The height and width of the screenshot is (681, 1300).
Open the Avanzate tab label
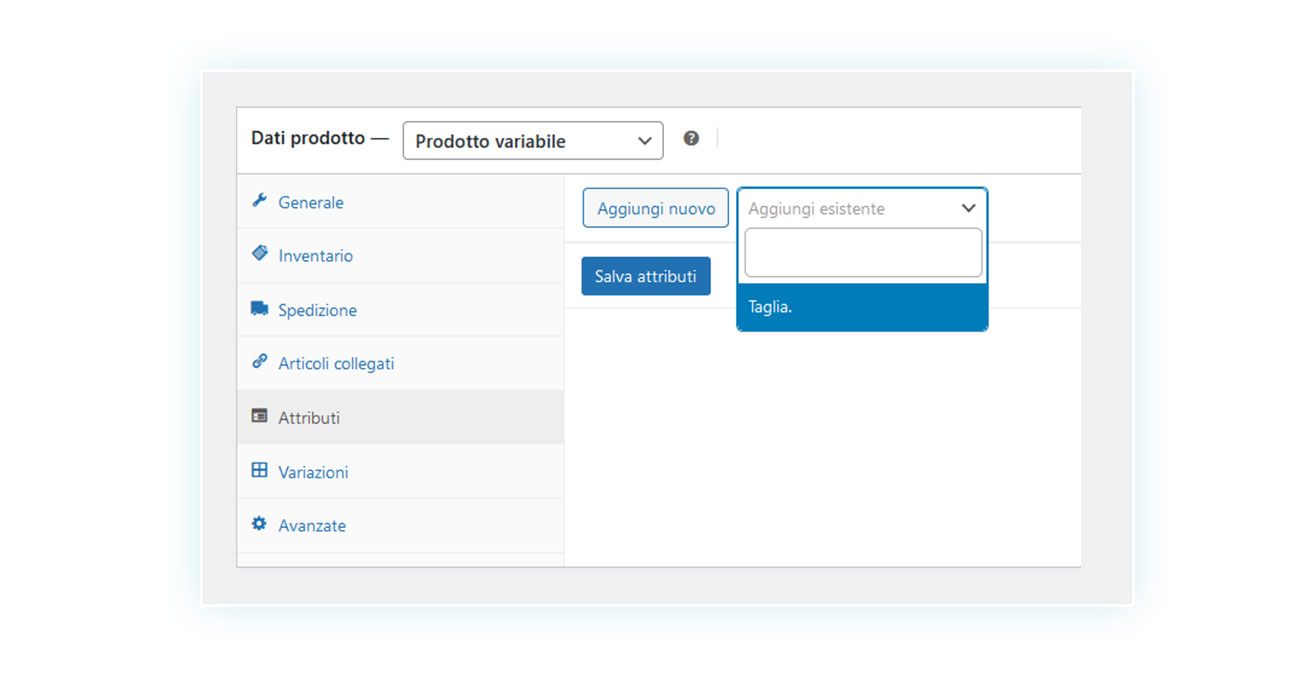tap(312, 526)
